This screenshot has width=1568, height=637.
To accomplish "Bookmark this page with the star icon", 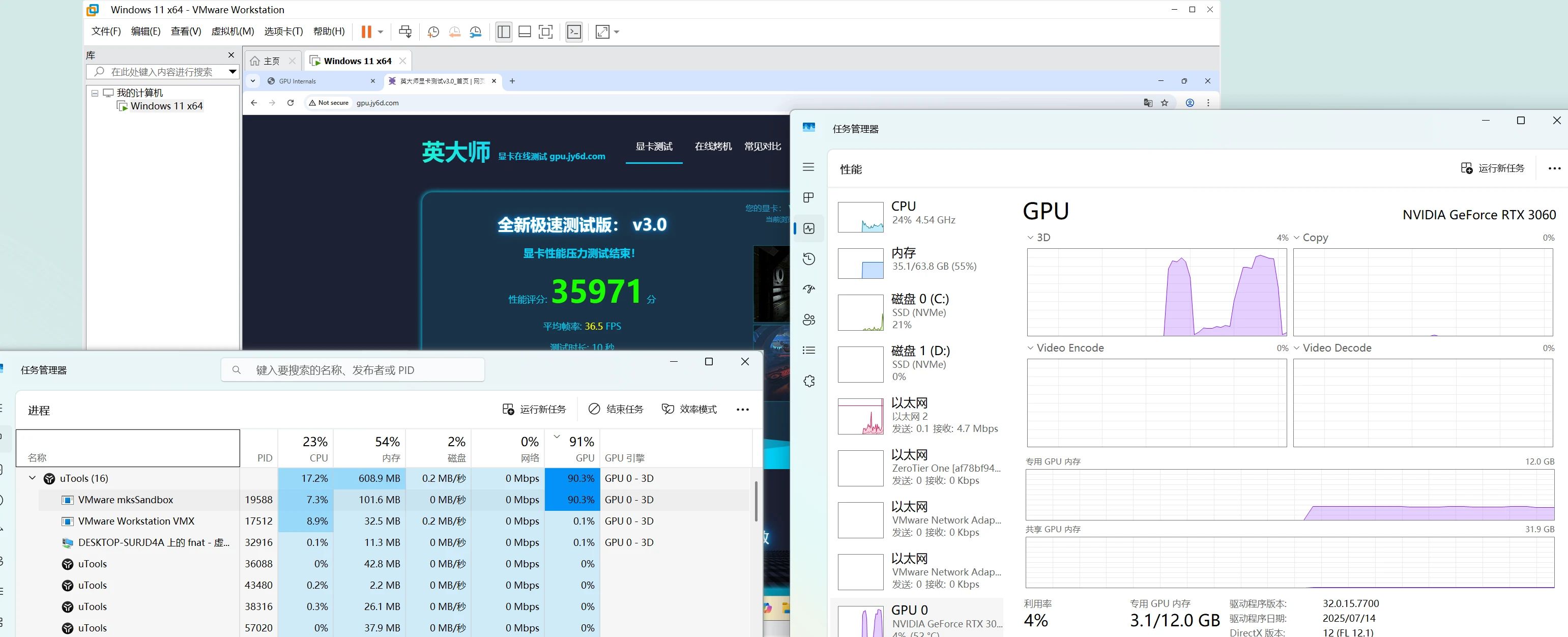I will (1165, 103).
